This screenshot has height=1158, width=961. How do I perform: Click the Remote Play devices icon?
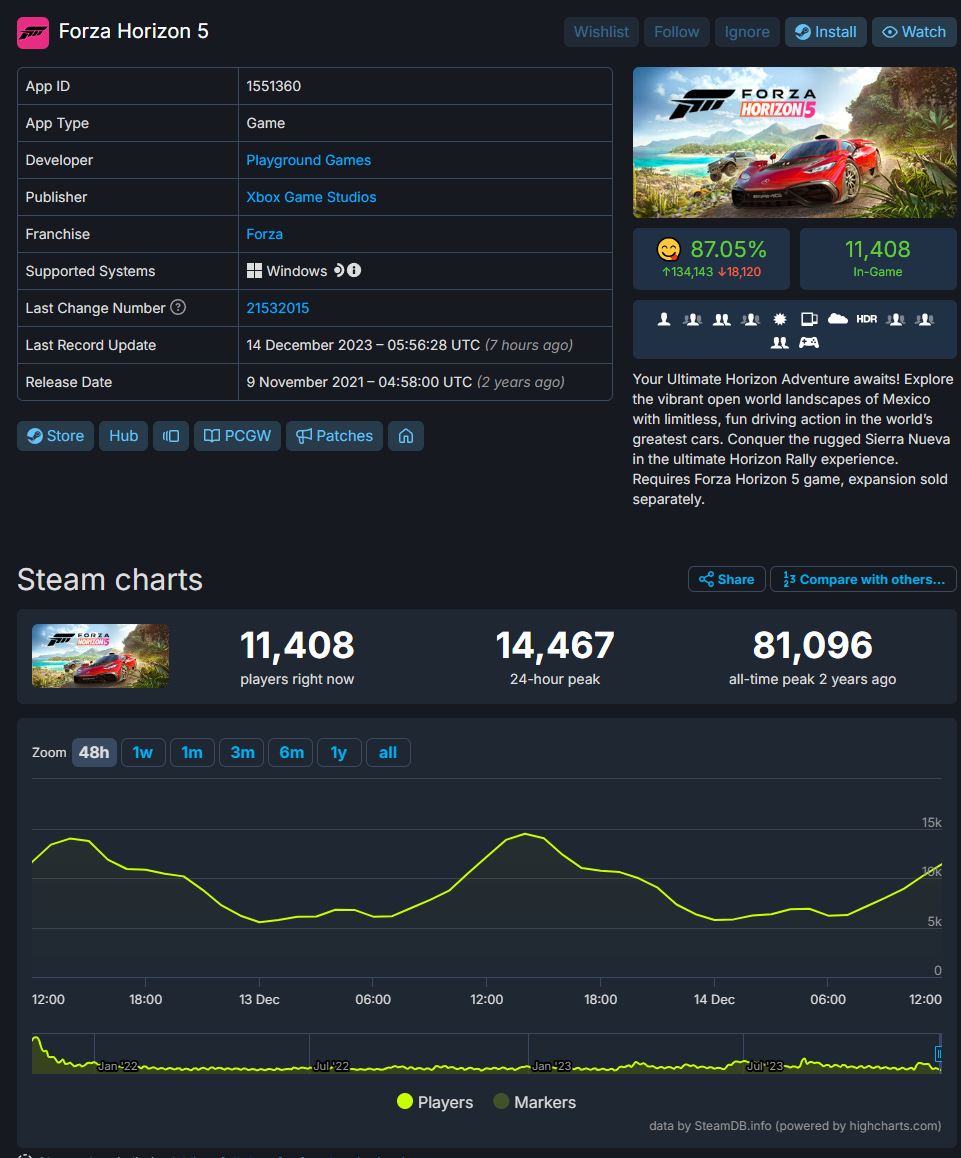click(809, 319)
